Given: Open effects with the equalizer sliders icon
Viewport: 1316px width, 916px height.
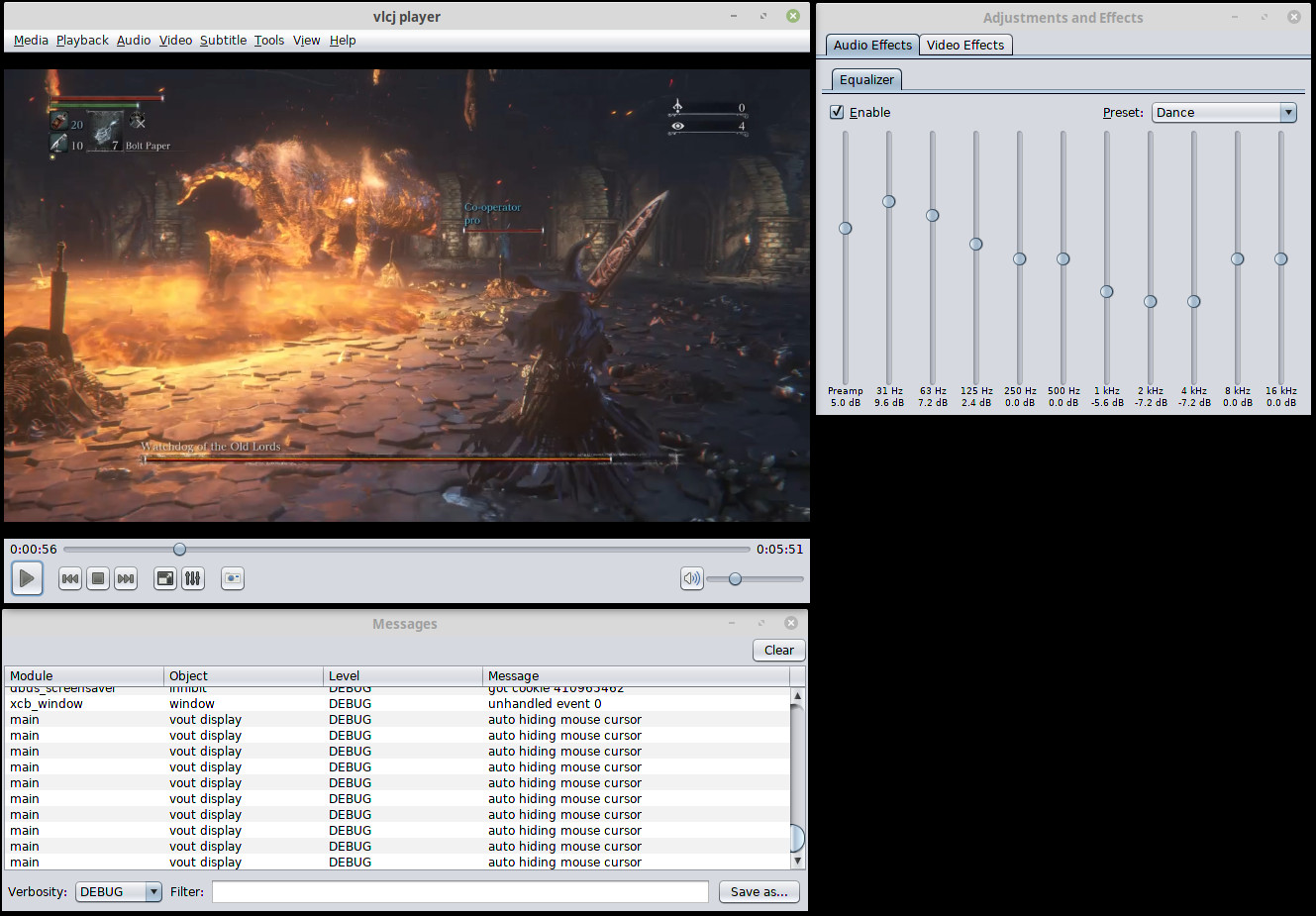Looking at the screenshot, I should (193, 578).
